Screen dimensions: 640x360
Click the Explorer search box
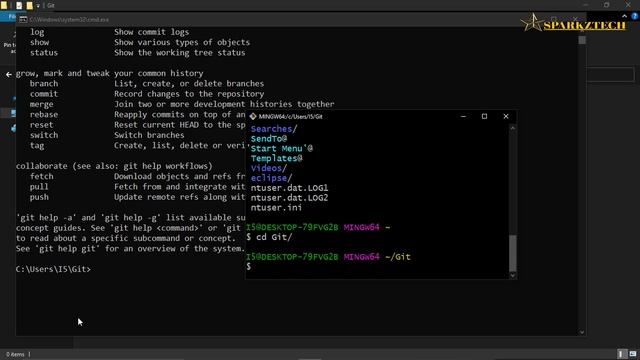(x=610, y=75)
